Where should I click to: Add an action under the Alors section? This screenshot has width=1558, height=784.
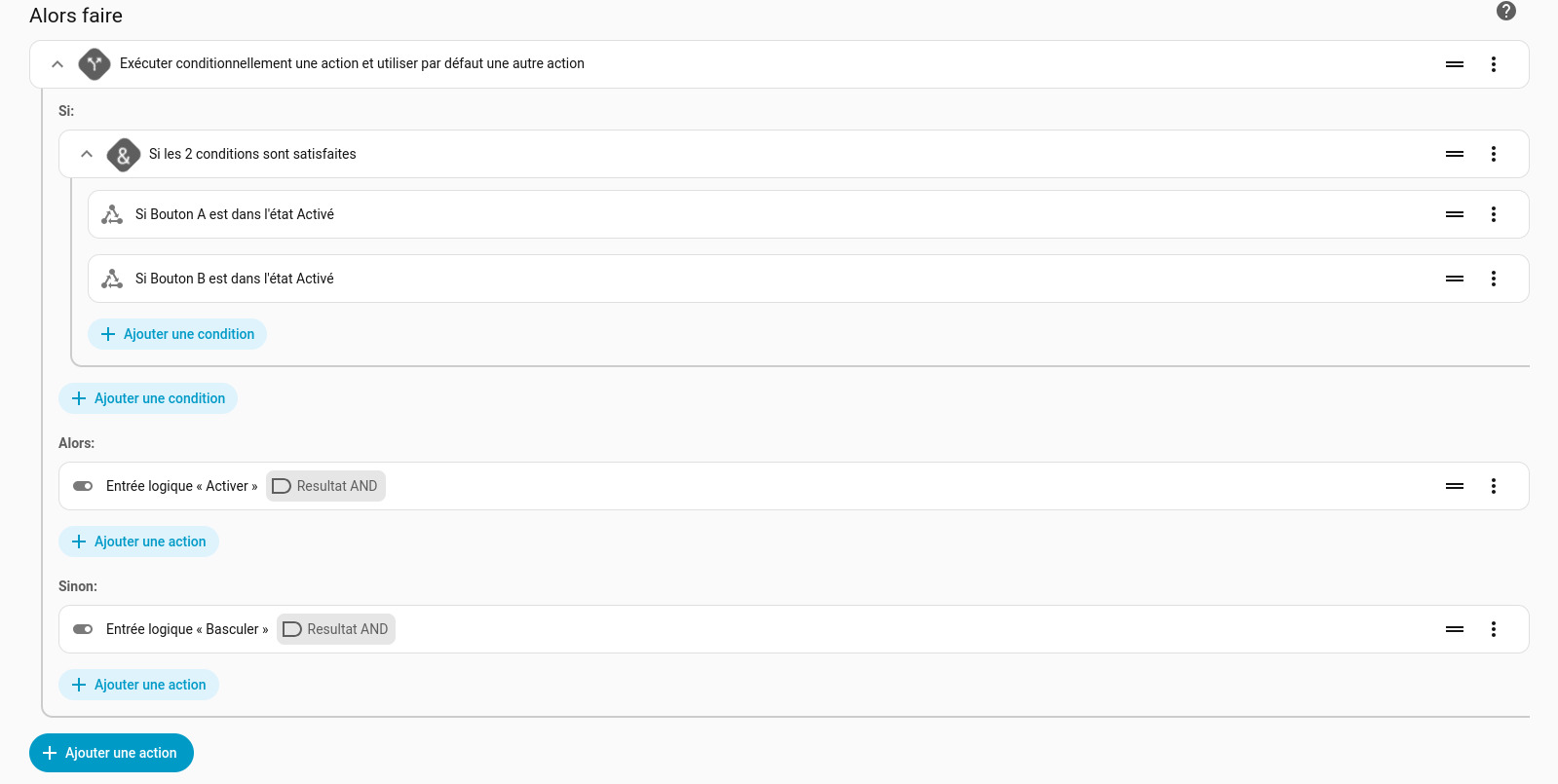pyautogui.click(x=138, y=541)
